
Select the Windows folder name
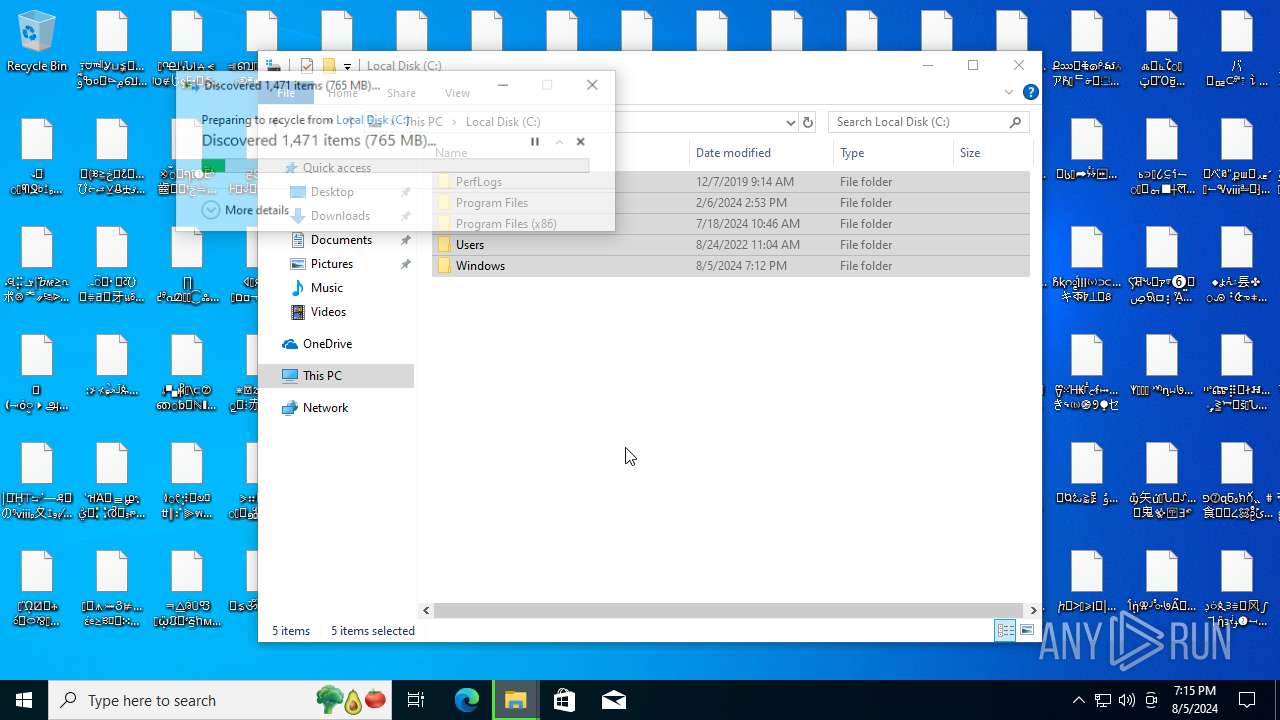pos(480,266)
